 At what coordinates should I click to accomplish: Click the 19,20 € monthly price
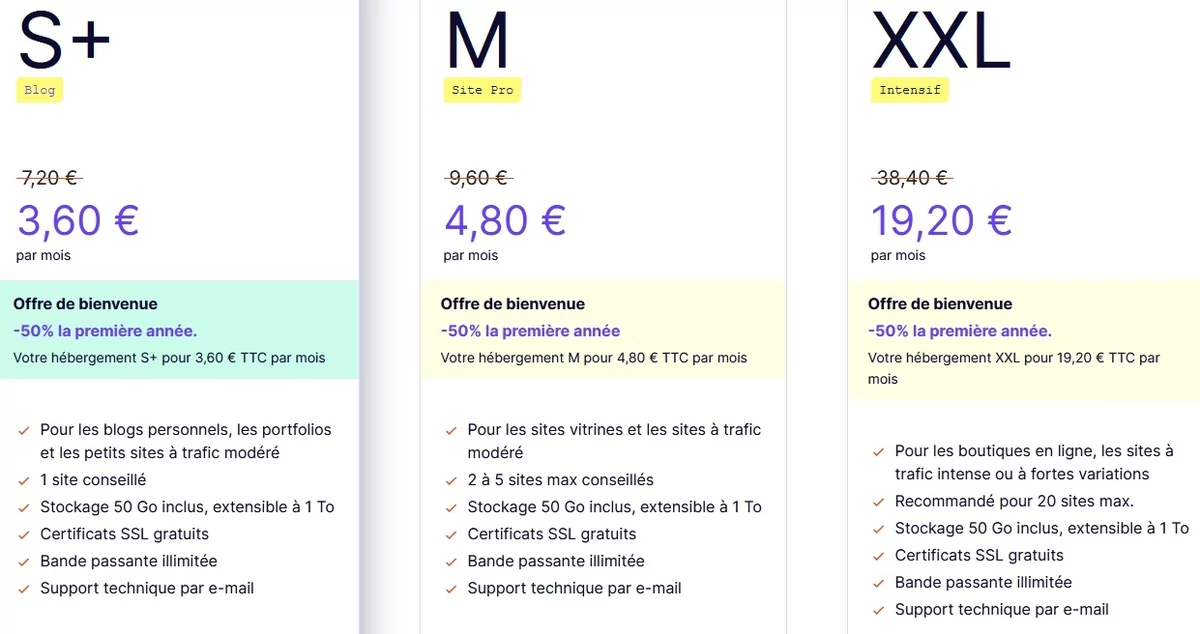(942, 220)
